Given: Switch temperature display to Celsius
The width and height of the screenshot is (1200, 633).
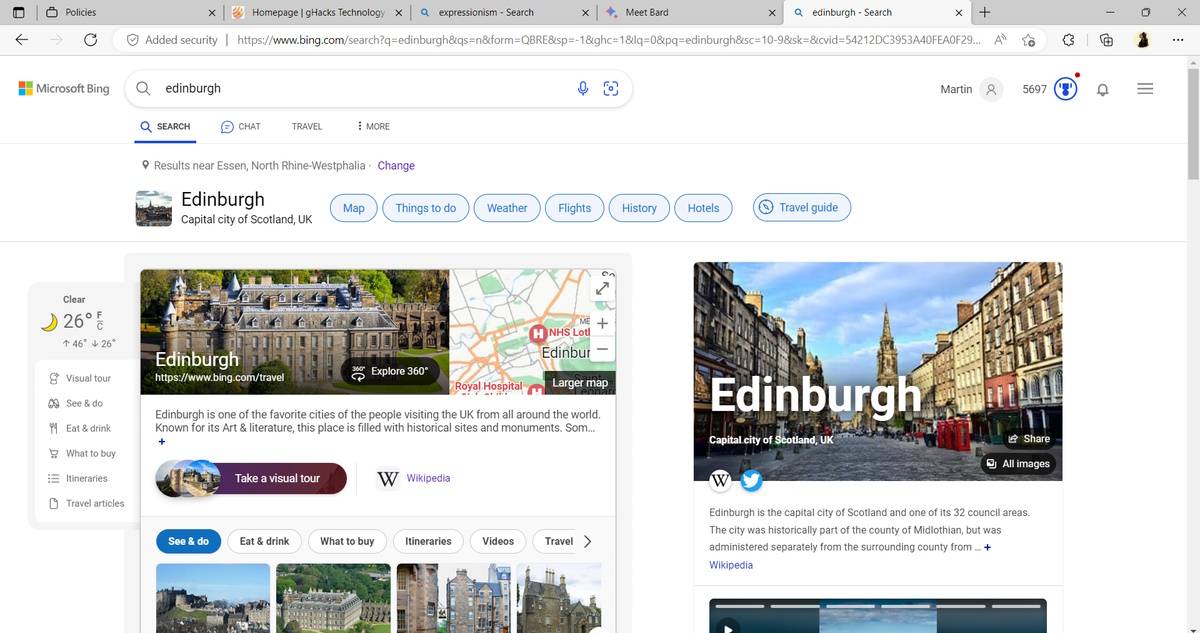Looking at the screenshot, I should pyautogui.click(x=98, y=327).
